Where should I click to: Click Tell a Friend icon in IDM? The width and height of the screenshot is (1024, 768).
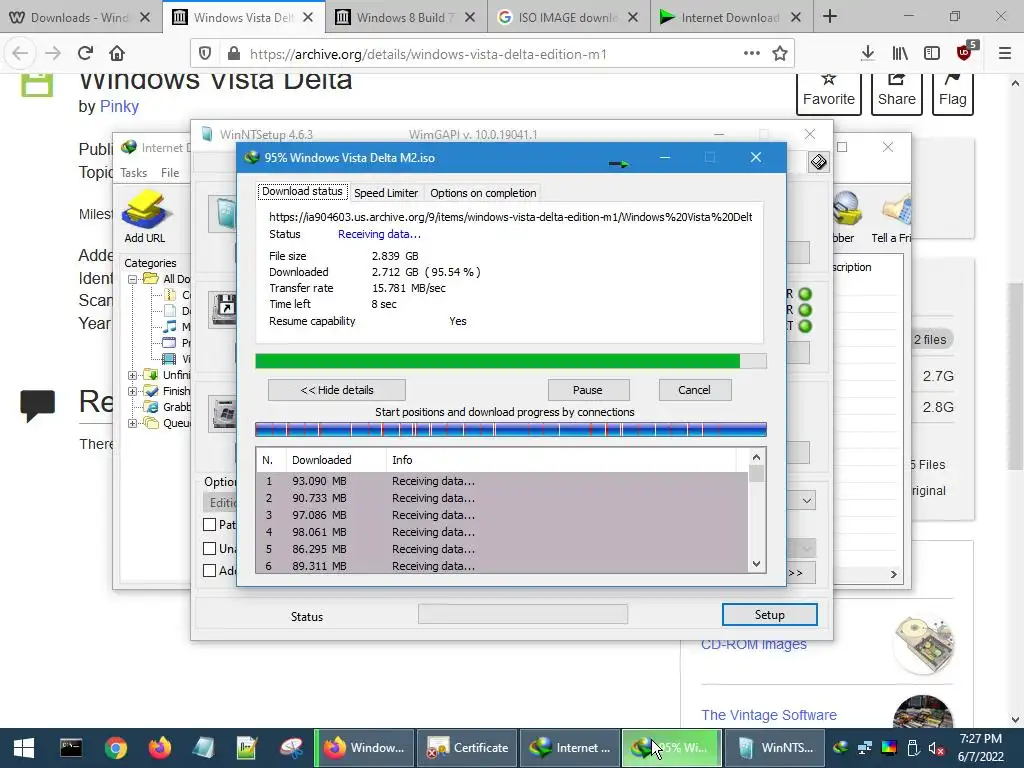(895, 210)
